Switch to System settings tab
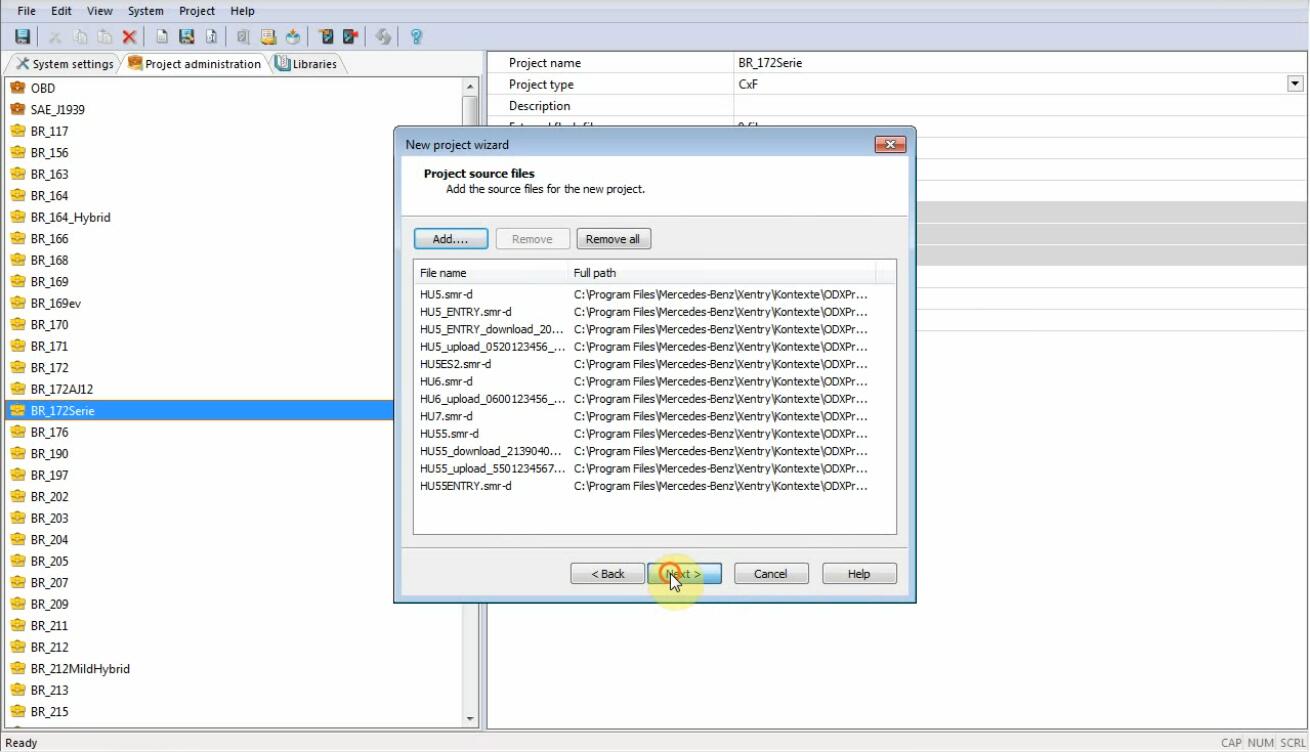 [x=65, y=64]
